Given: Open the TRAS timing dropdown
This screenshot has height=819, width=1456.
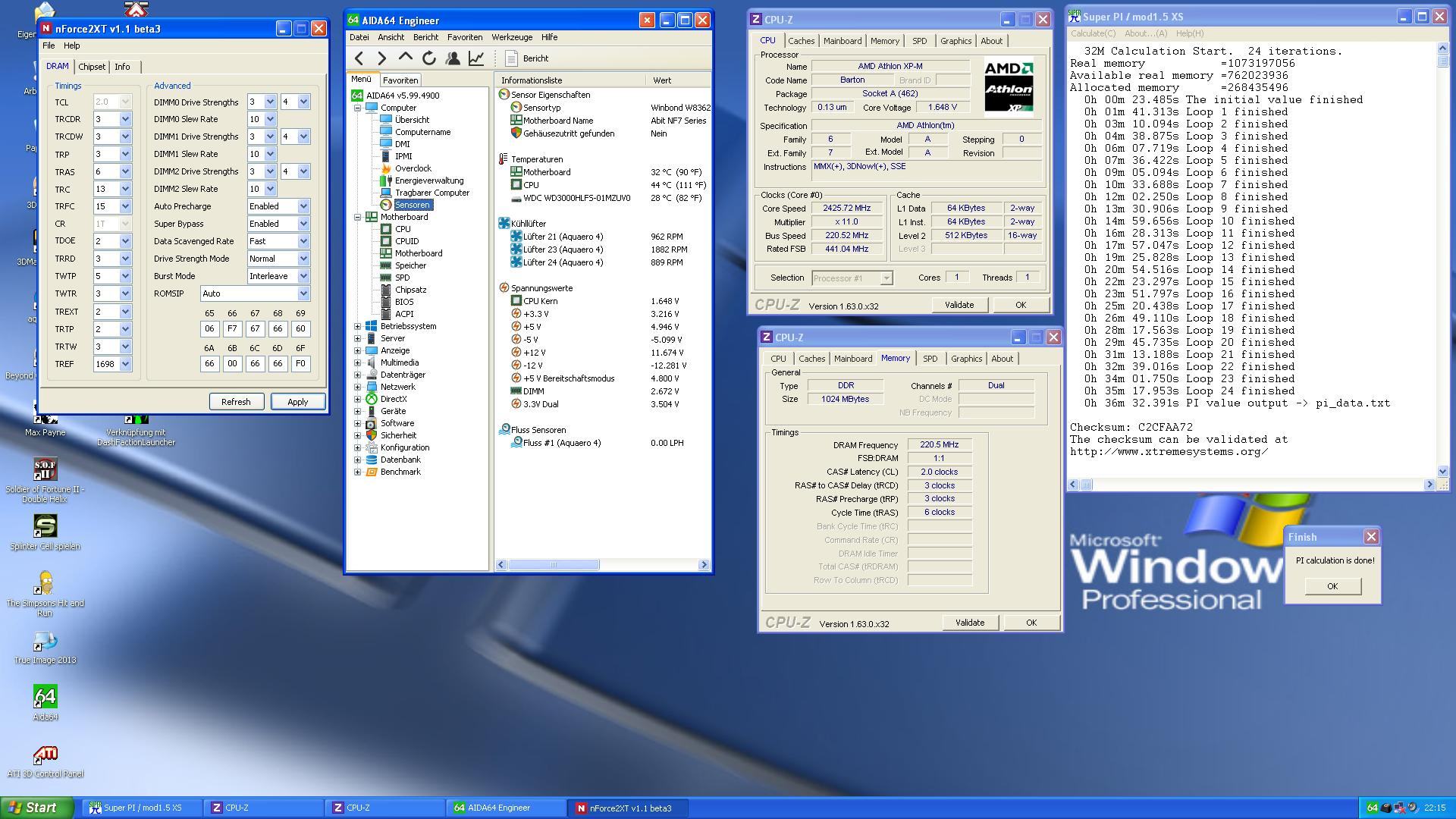Looking at the screenshot, I should (x=126, y=171).
